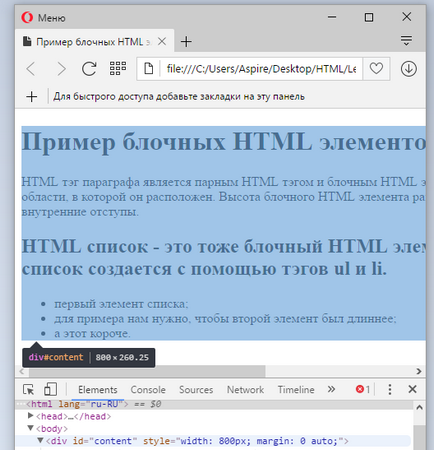
Task: Click list item первый элемент списка
Action: [x=121, y=304]
